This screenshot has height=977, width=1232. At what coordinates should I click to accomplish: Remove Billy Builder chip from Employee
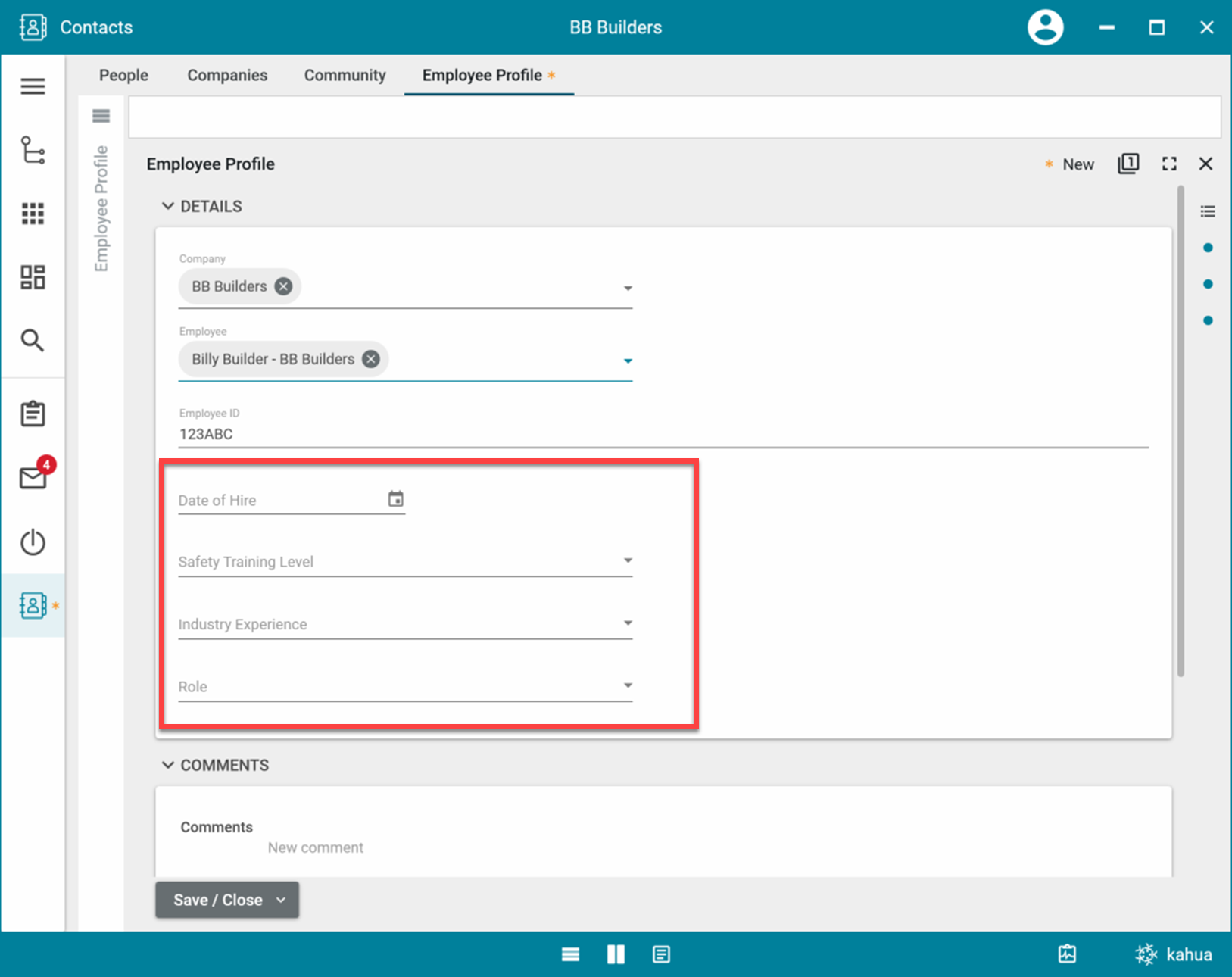click(x=370, y=359)
